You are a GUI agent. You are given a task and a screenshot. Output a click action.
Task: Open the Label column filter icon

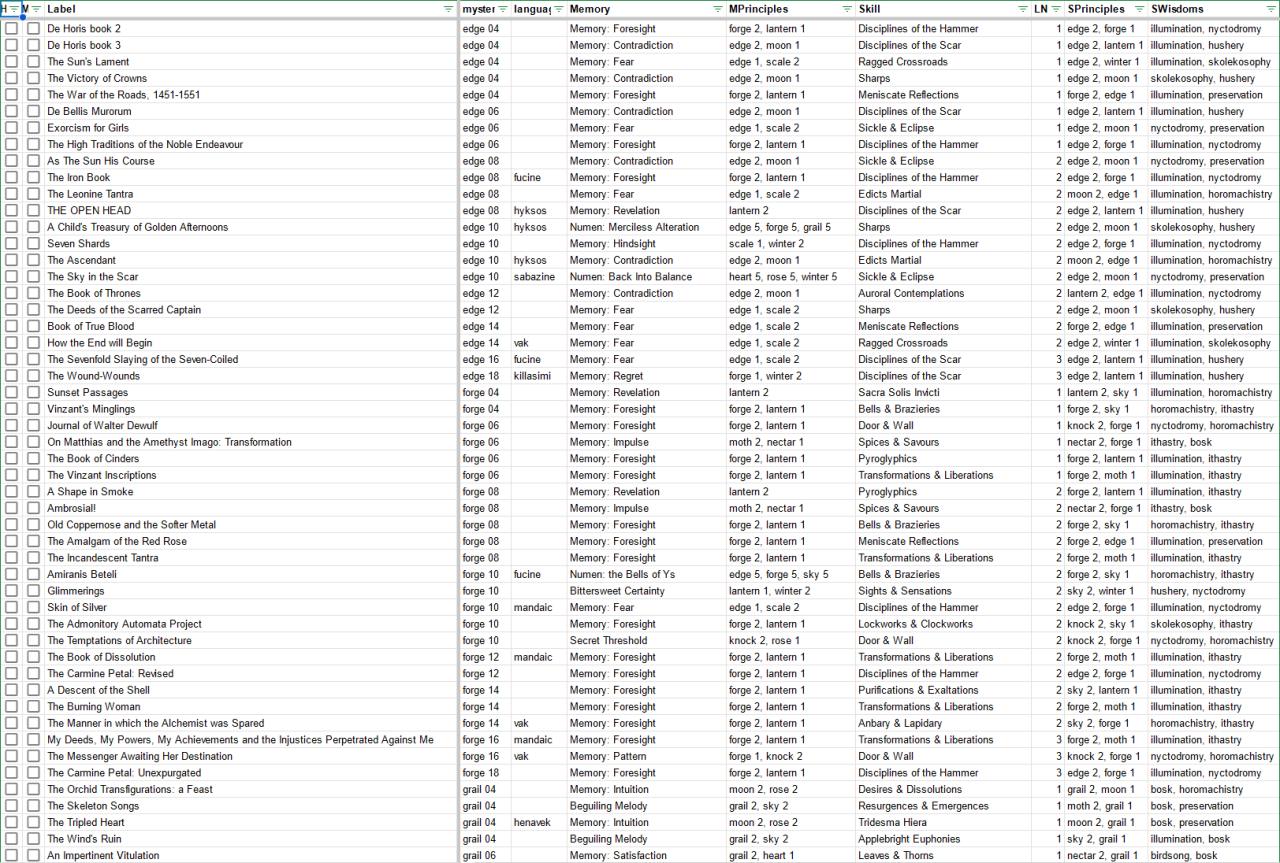(448, 9)
